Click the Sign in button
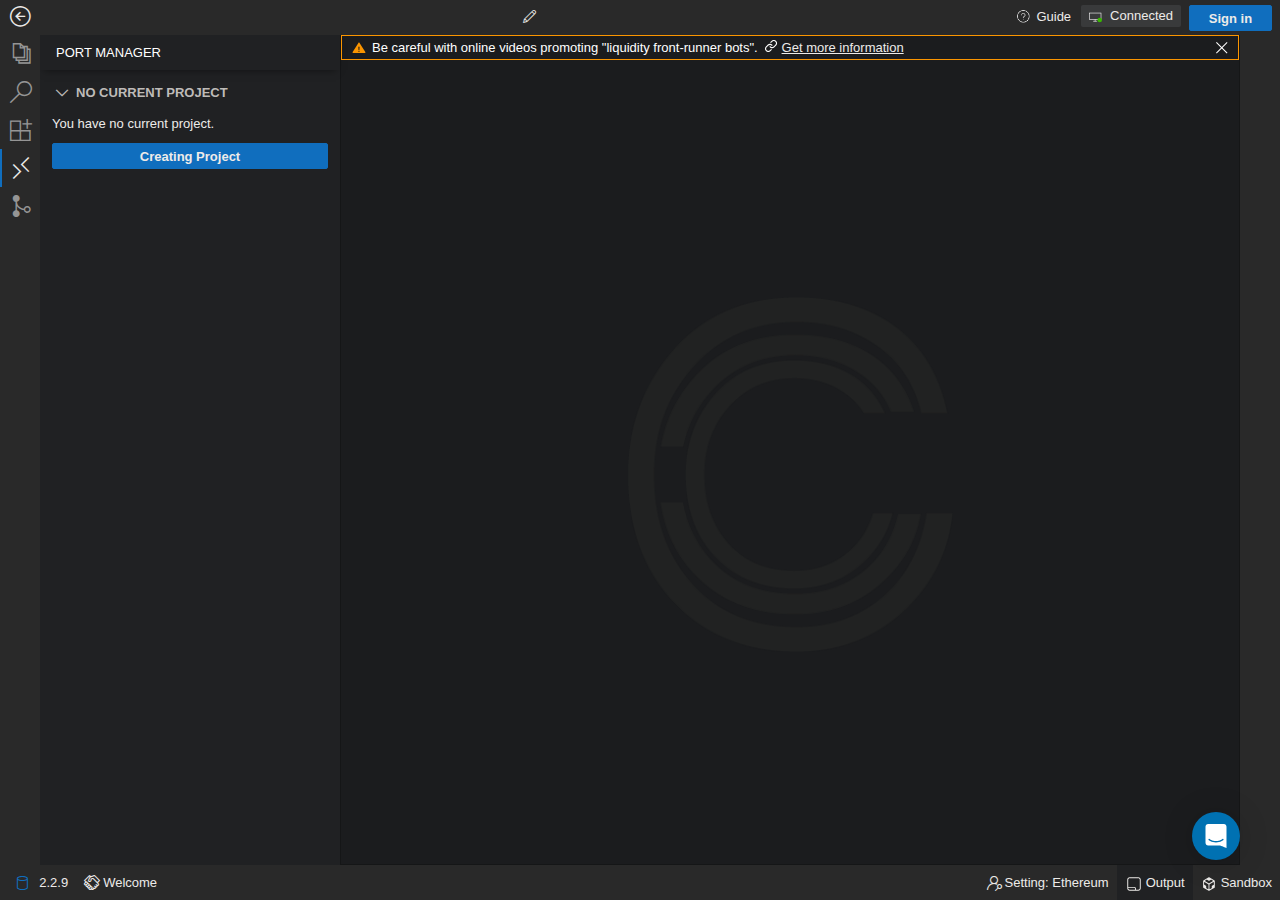 (x=1230, y=18)
